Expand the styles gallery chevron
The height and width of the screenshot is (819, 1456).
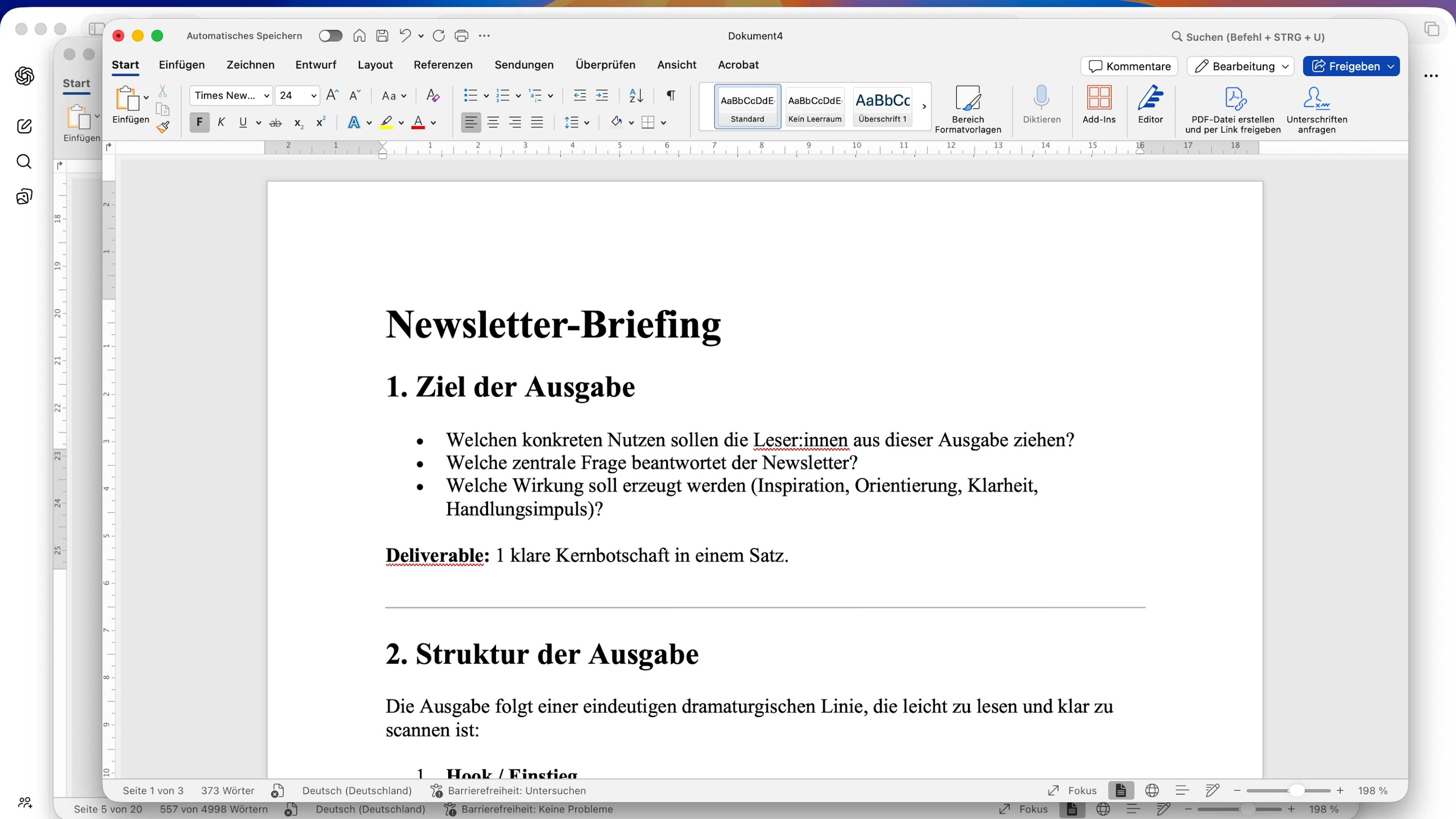[924, 106]
